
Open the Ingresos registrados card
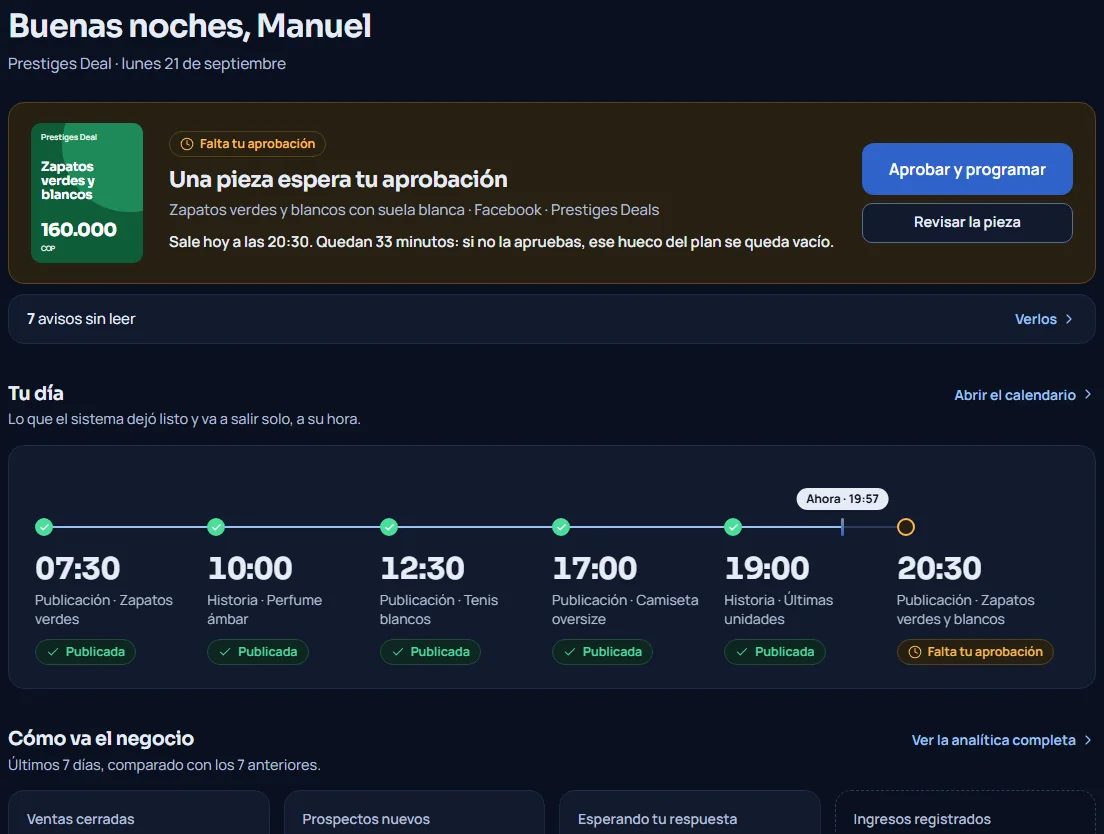(x=965, y=812)
